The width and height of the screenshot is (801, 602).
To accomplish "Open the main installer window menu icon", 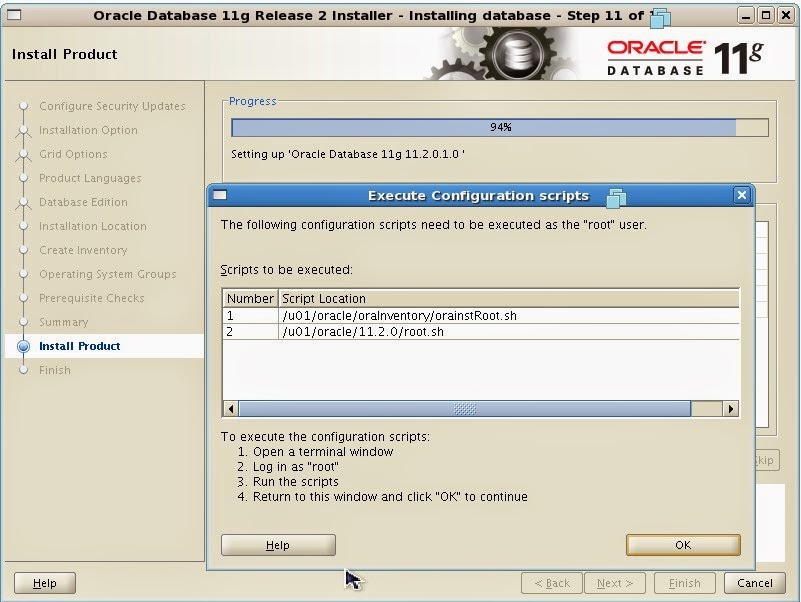I will (x=14, y=15).
